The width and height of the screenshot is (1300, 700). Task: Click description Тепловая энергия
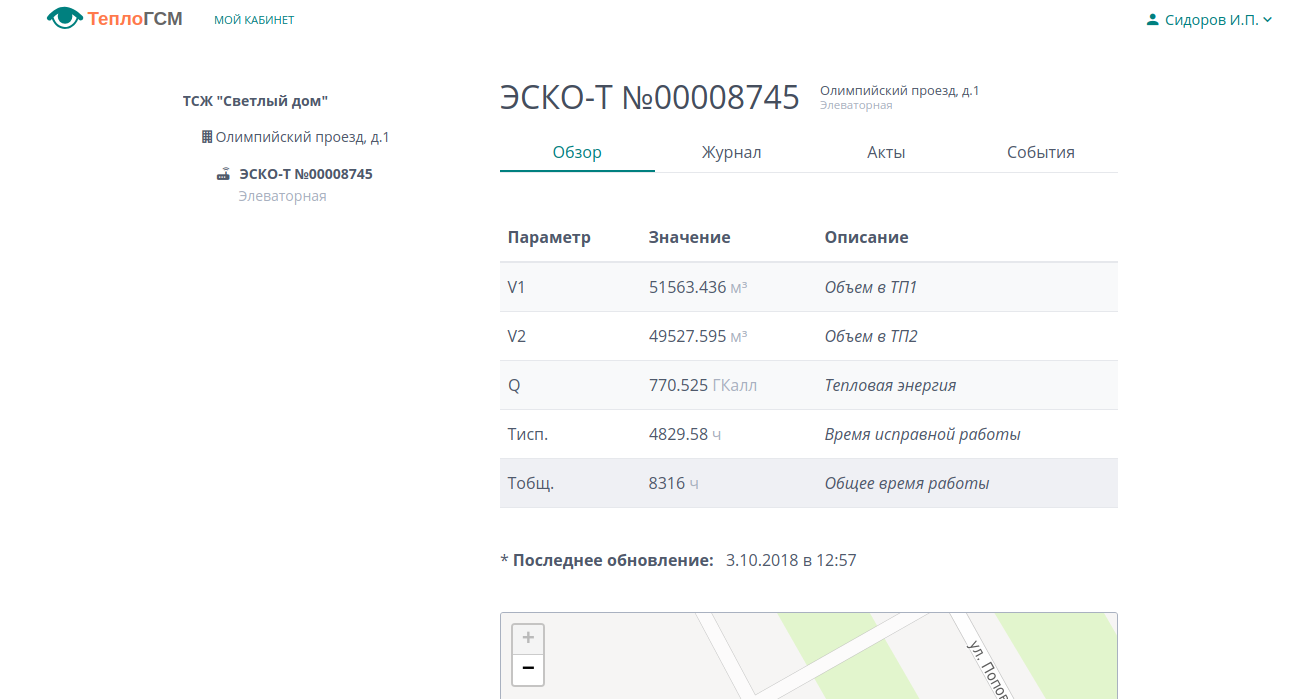pyautogui.click(x=890, y=385)
